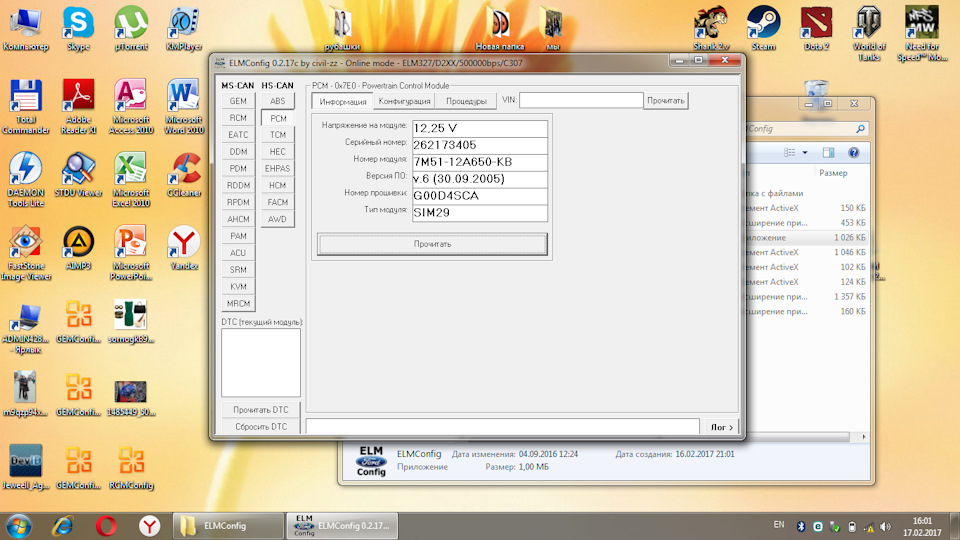Launch AIMP3 desktop shortcut

pyautogui.click(x=78, y=249)
